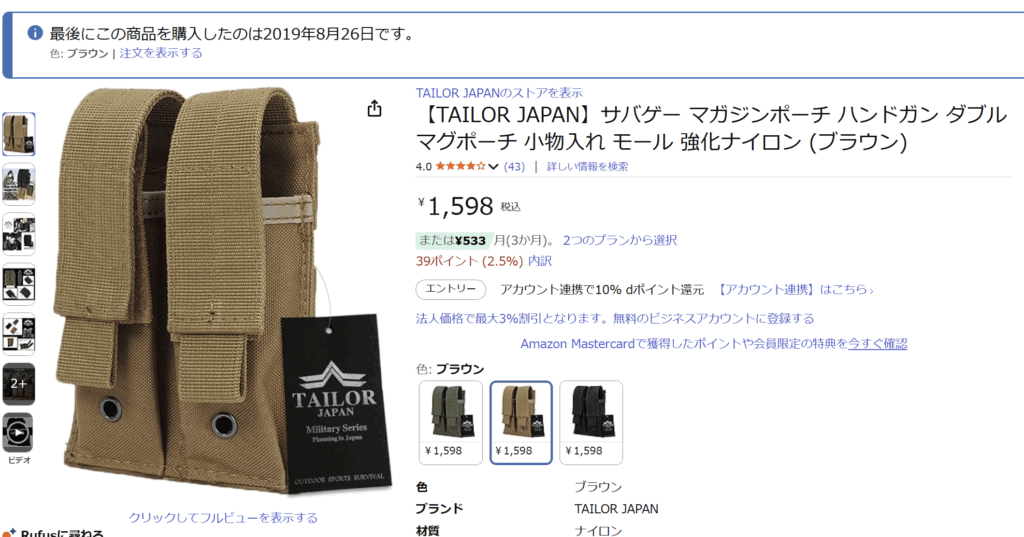Click the info icon in purchase notice

(x=35, y=33)
